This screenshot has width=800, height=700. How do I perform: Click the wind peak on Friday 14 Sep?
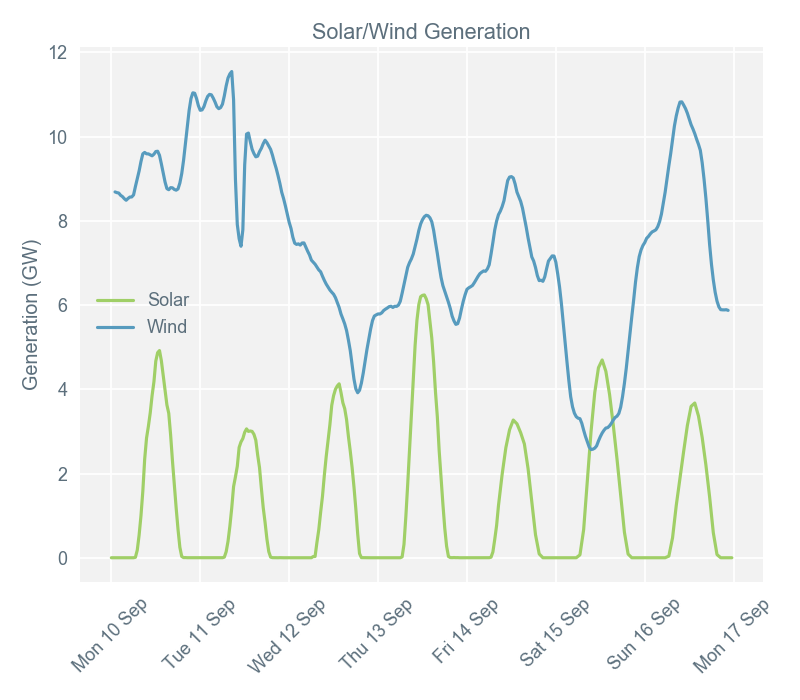(x=511, y=177)
